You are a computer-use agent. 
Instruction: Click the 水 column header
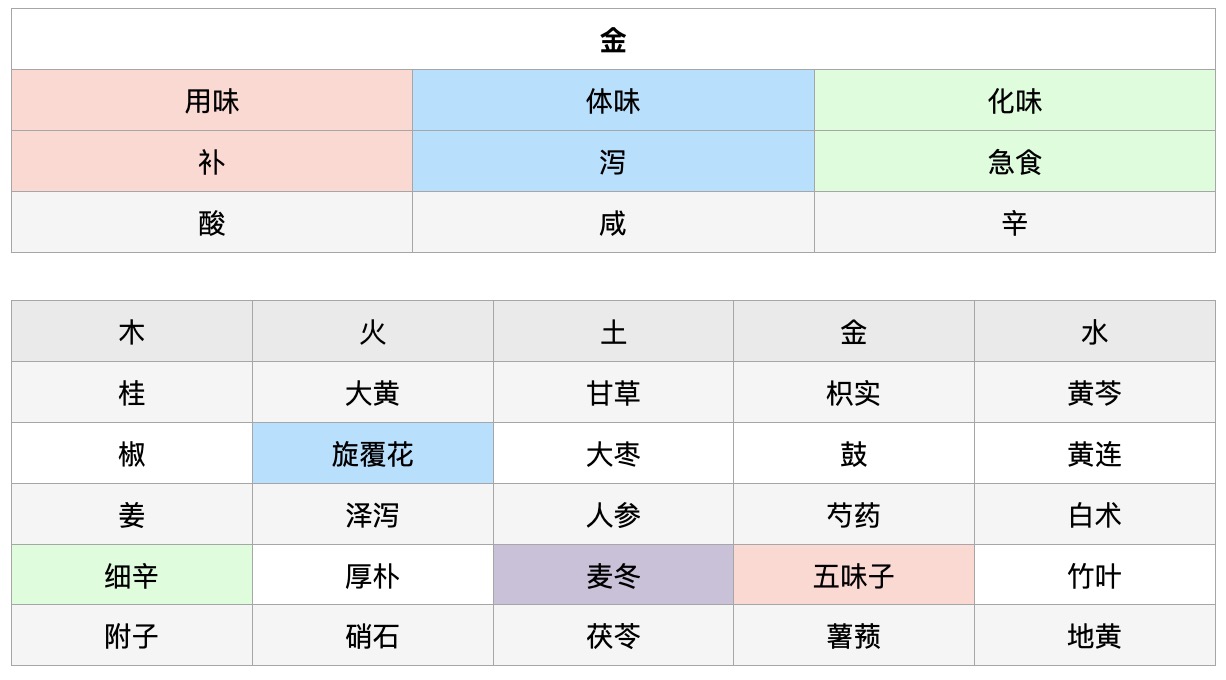1095,332
